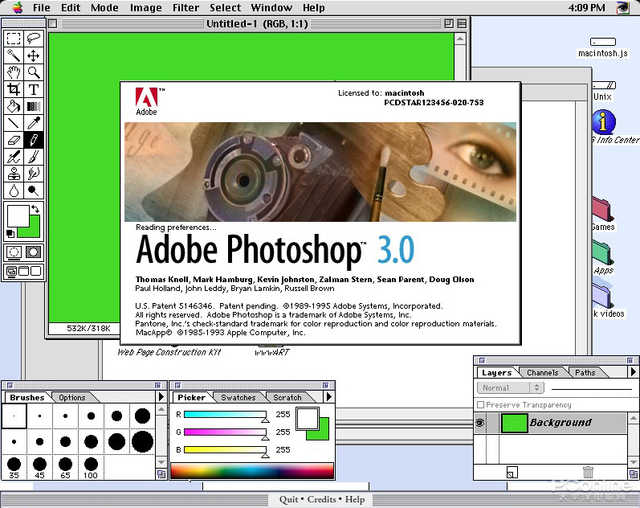Select the Eyedropper tool
The width and height of the screenshot is (640, 508).
coord(33,123)
